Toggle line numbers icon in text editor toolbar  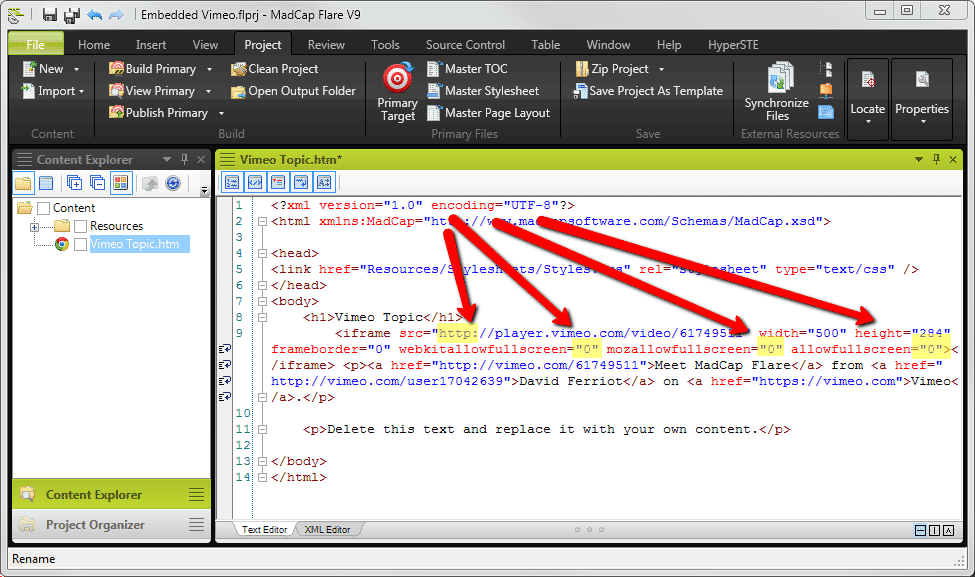(x=232, y=182)
